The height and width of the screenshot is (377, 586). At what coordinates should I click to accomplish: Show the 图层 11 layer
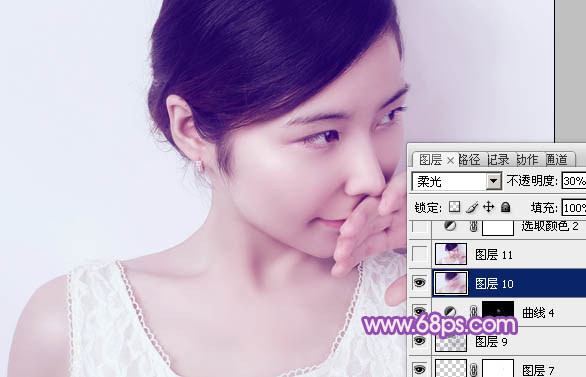click(x=419, y=254)
